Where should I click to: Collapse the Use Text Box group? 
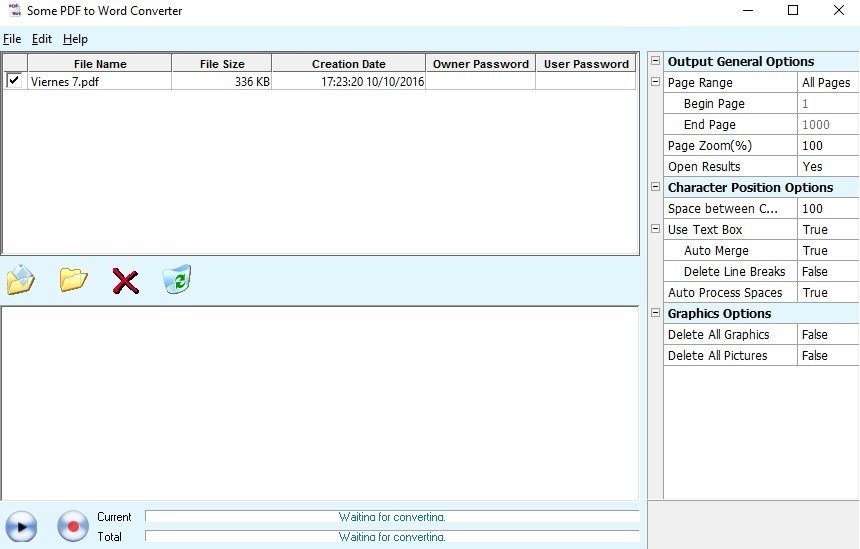[x=655, y=229]
